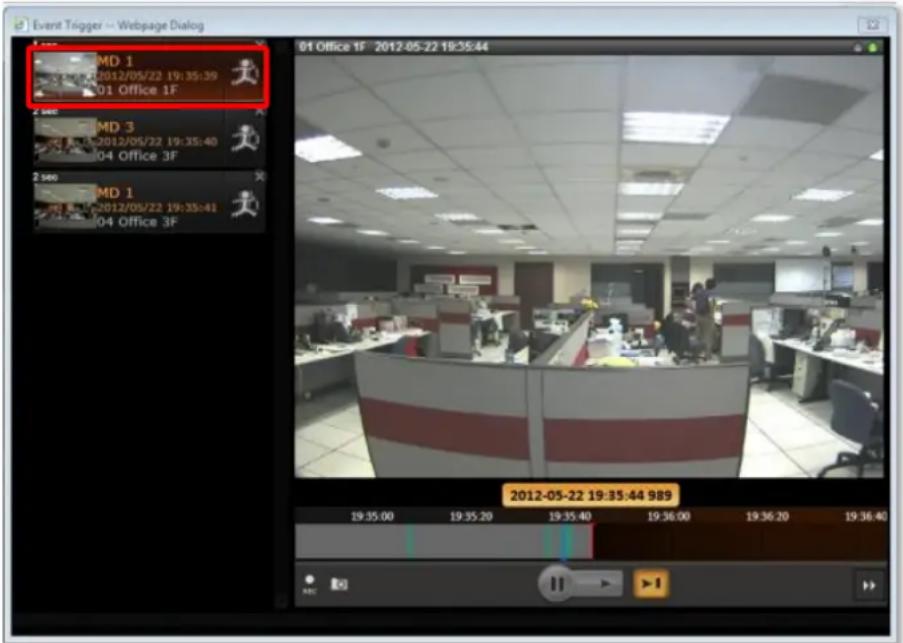
Task: Click the red playhead on the timeline
Action: click(591, 541)
